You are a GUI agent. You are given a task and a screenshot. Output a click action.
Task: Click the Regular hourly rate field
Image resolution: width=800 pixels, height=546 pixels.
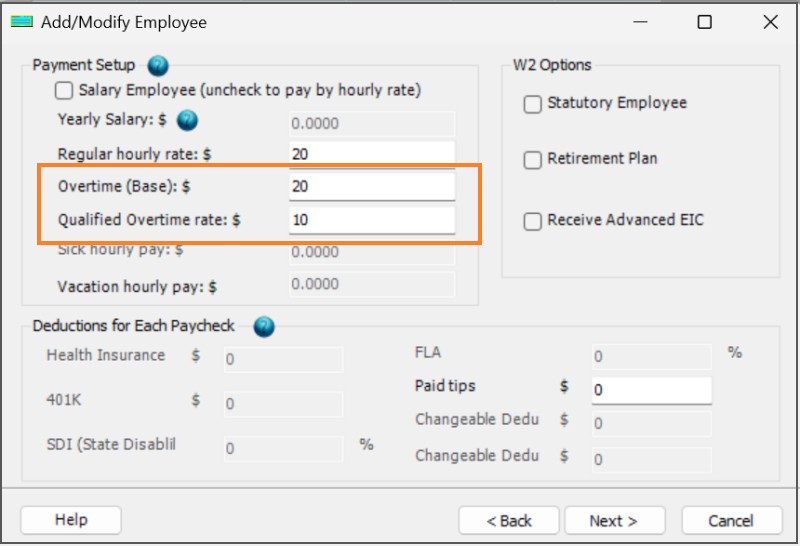[x=371, y=154]
